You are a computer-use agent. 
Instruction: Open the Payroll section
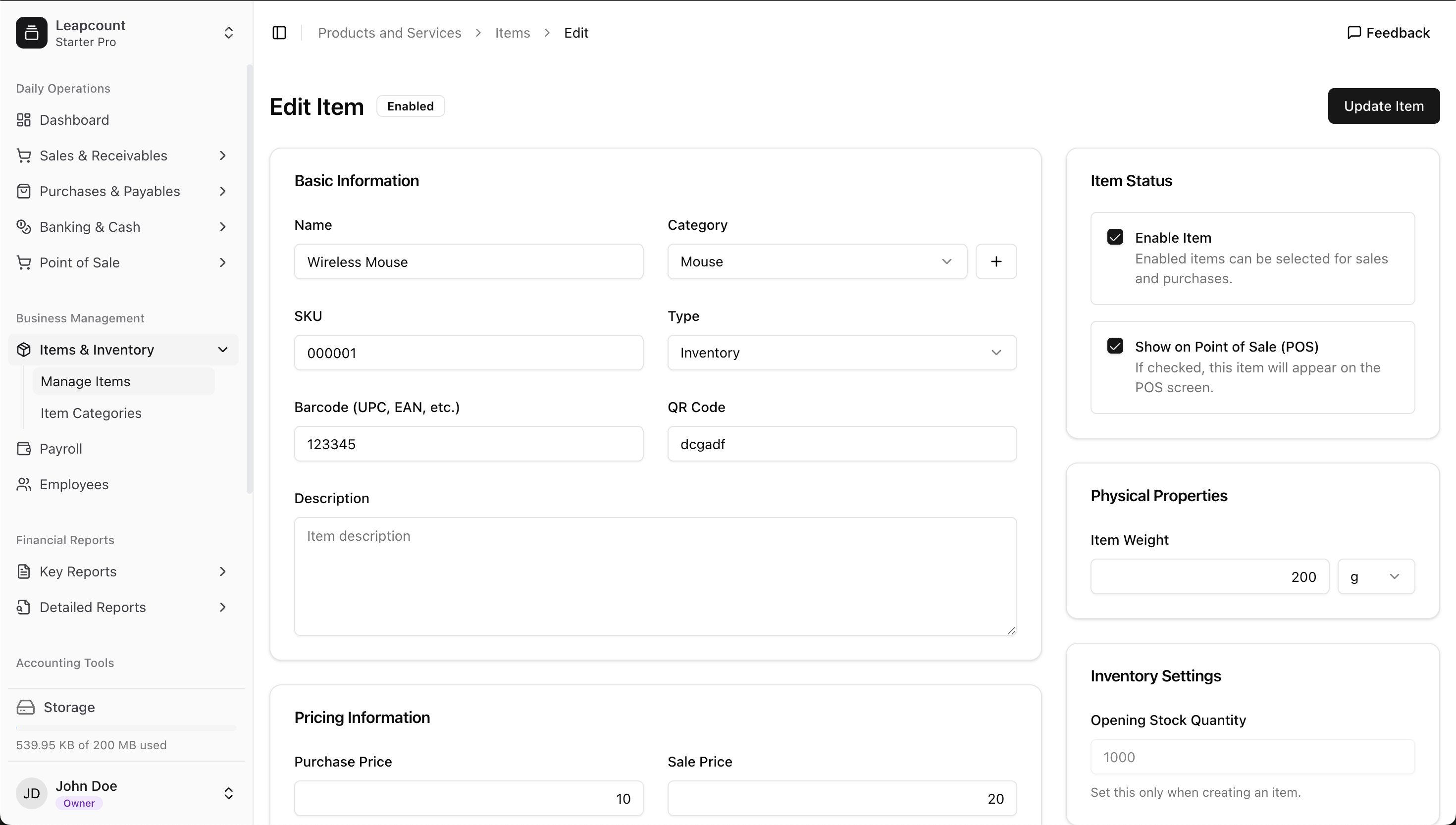(x=123, y=449)
